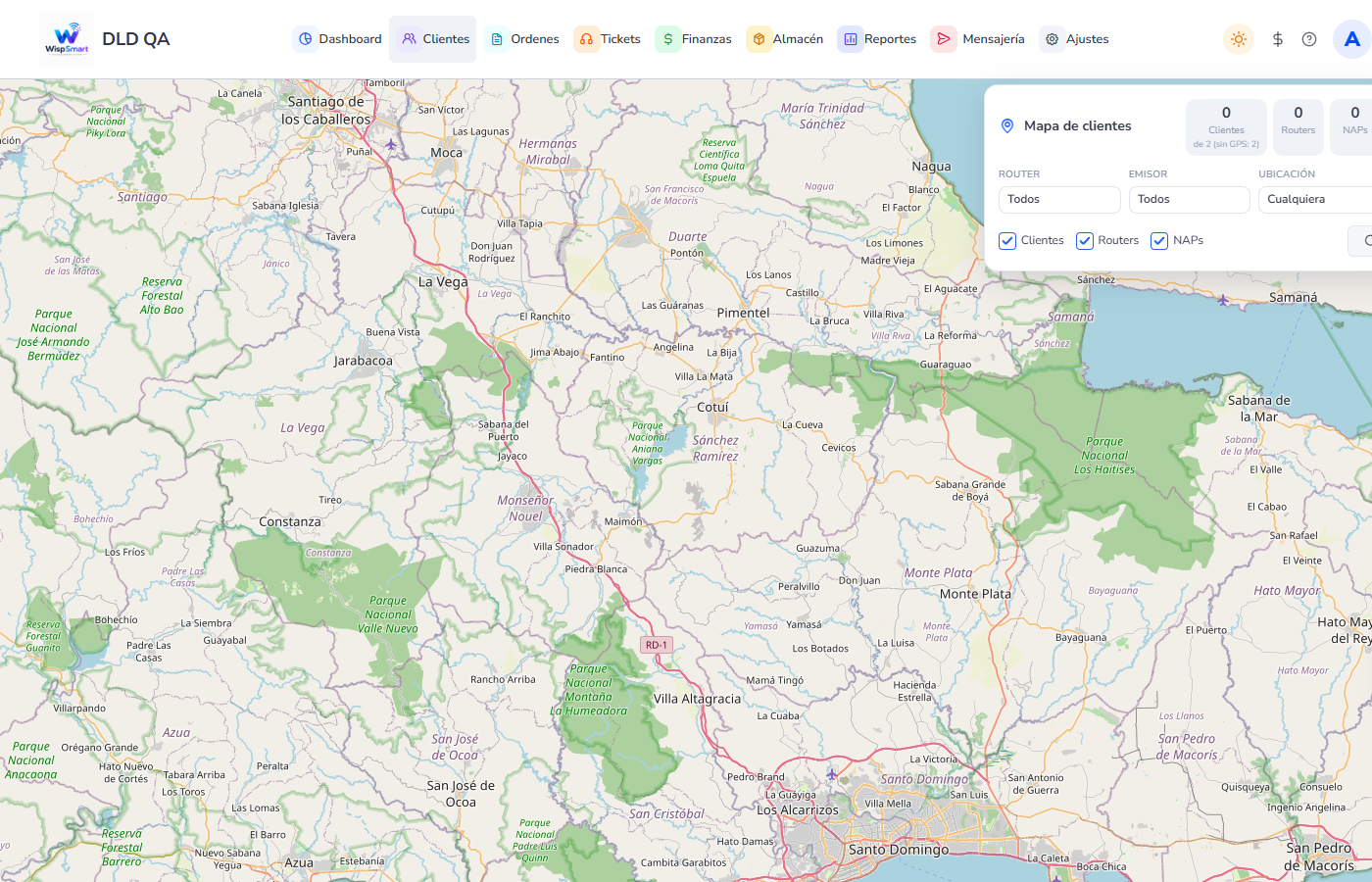Open the Clientes menu
Viewport: 1372px width, 882px height.
click(x=433, y=39)
